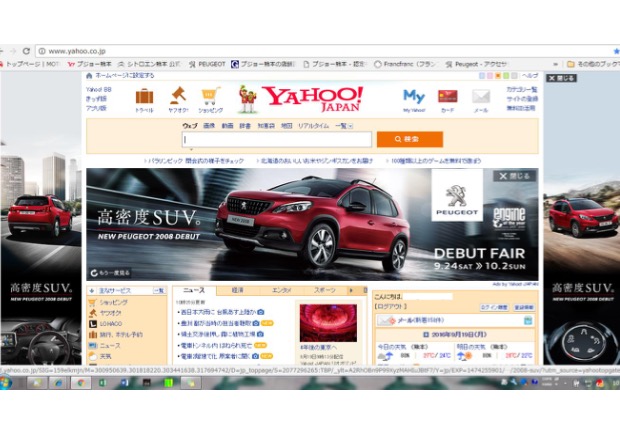This screenshot has height=424, width=620.
Task: Open the Mail envelope icon
Action: point(481,98)
